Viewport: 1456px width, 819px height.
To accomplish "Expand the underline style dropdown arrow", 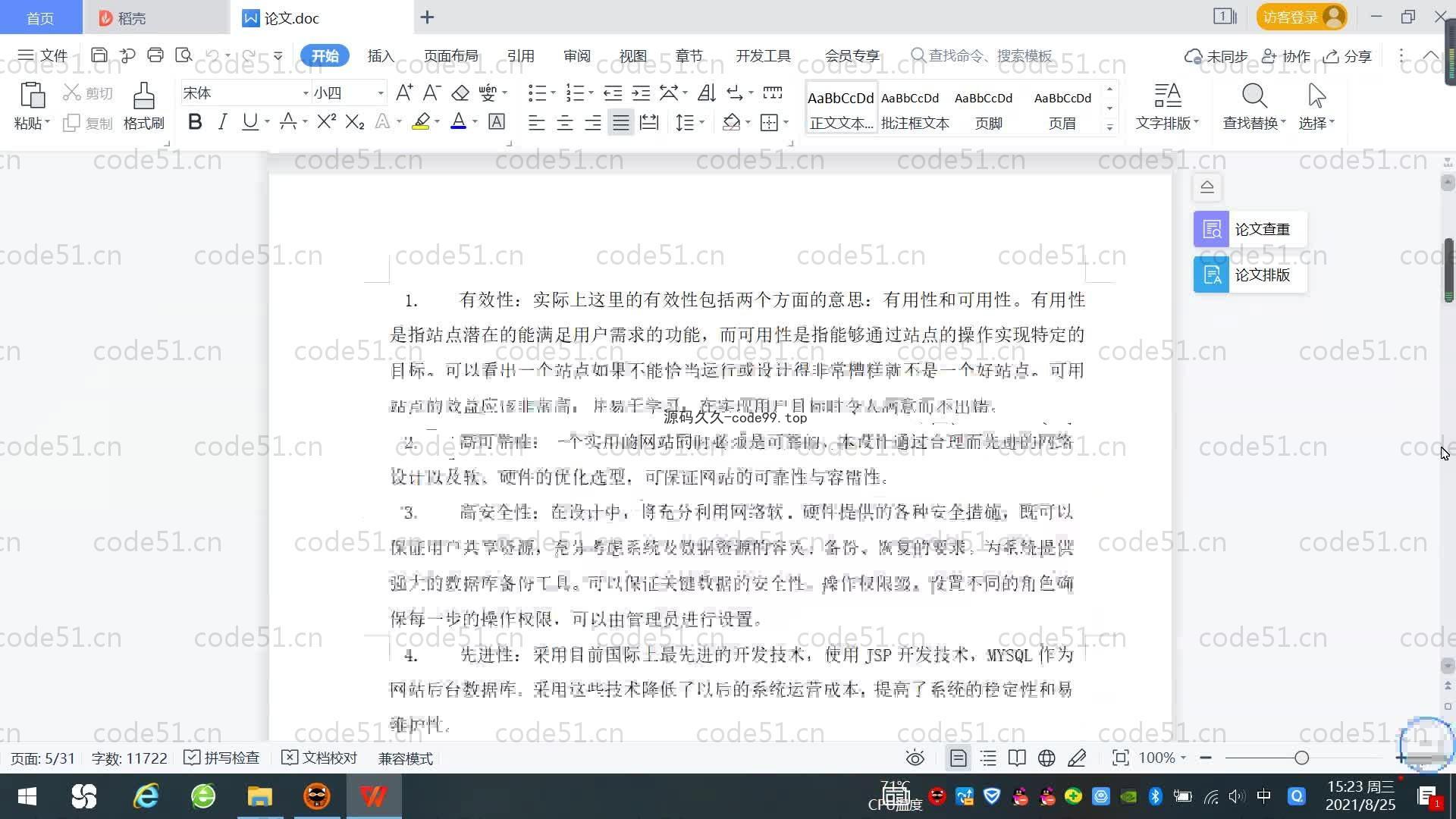I will (x=267, y=122).
